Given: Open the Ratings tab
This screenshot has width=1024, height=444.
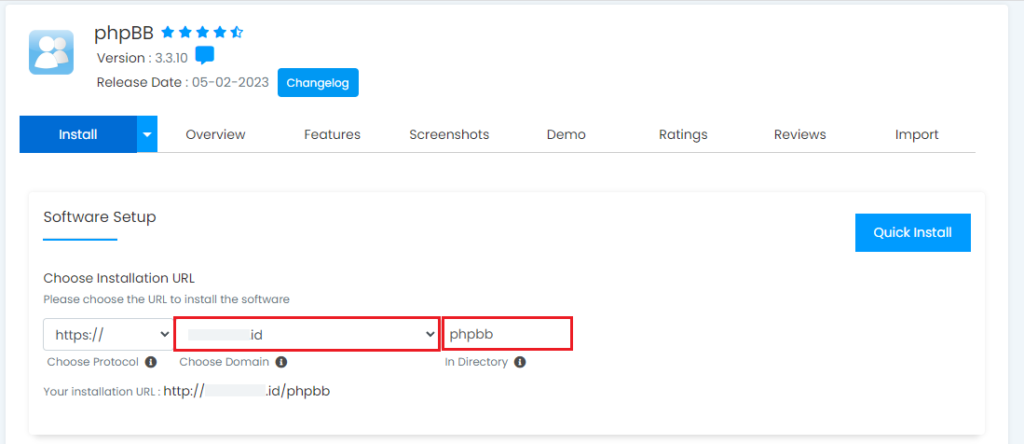Looking at the screenshot, I should pyautogui.click(x=683, y=135).
